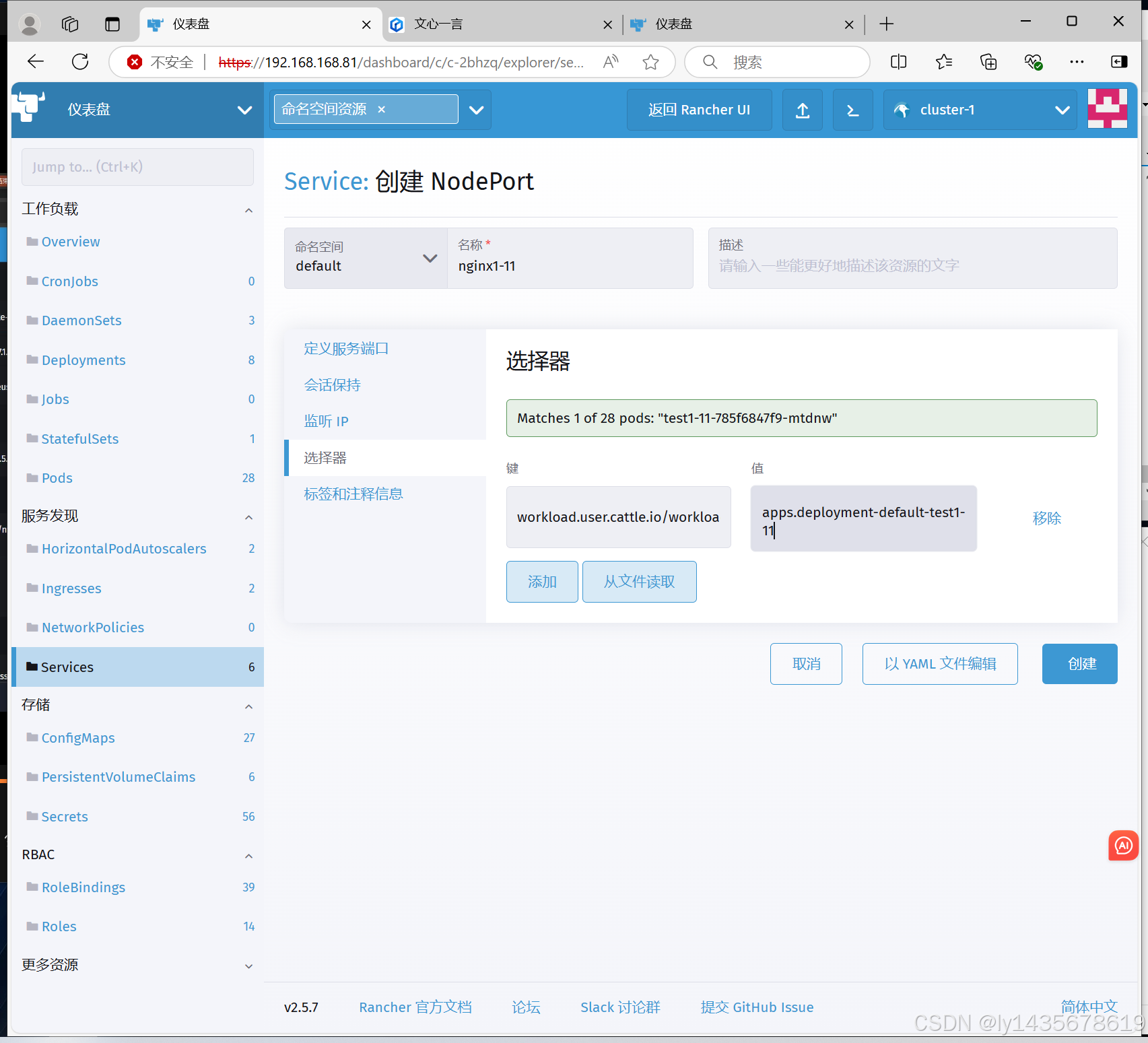Open the kubectl shell icon

pos(853,110)
